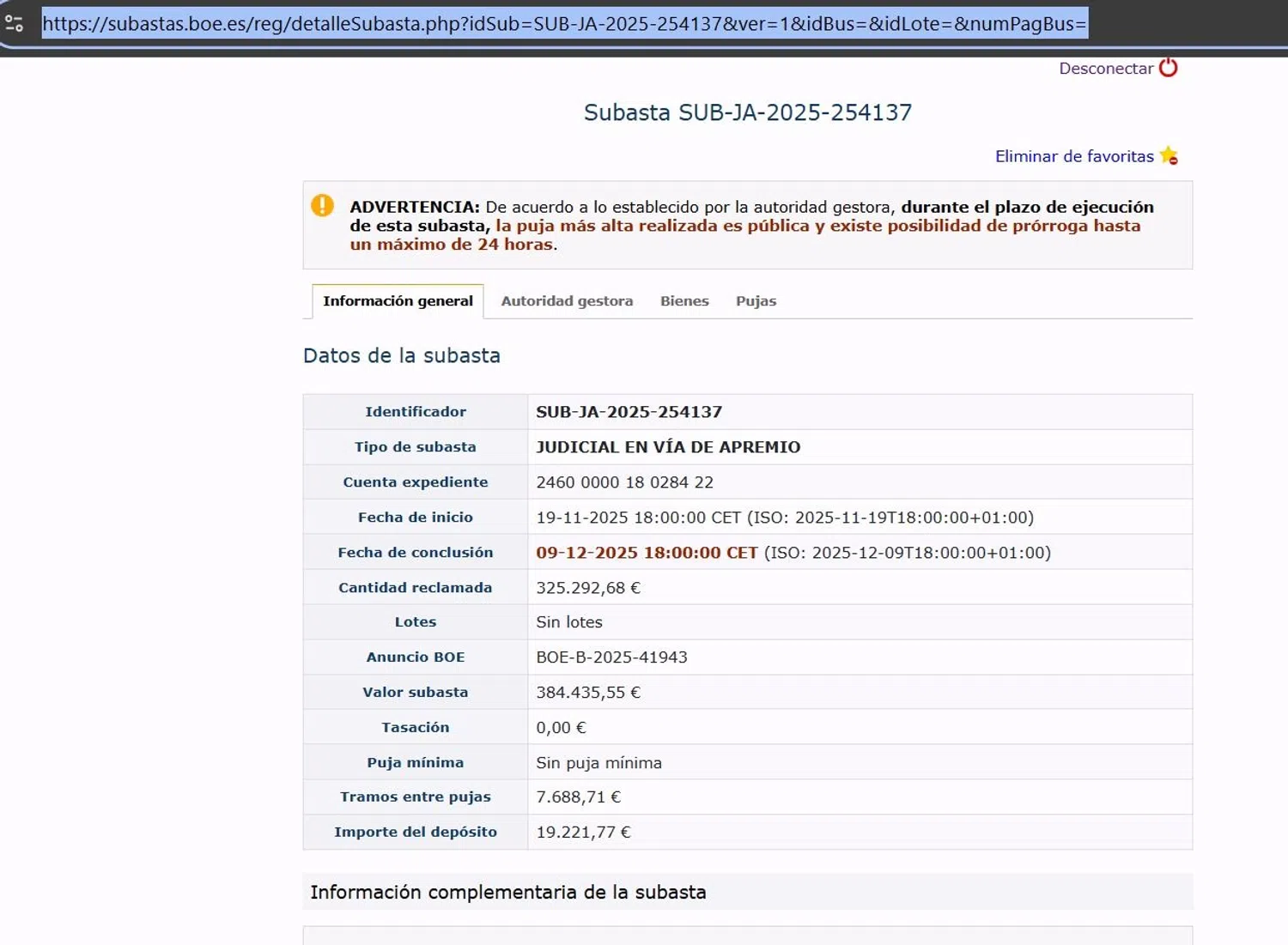The image size is (1288, 945).
Task: Open the Autoridad gestora tab
Action: click(x=567, y=301)
